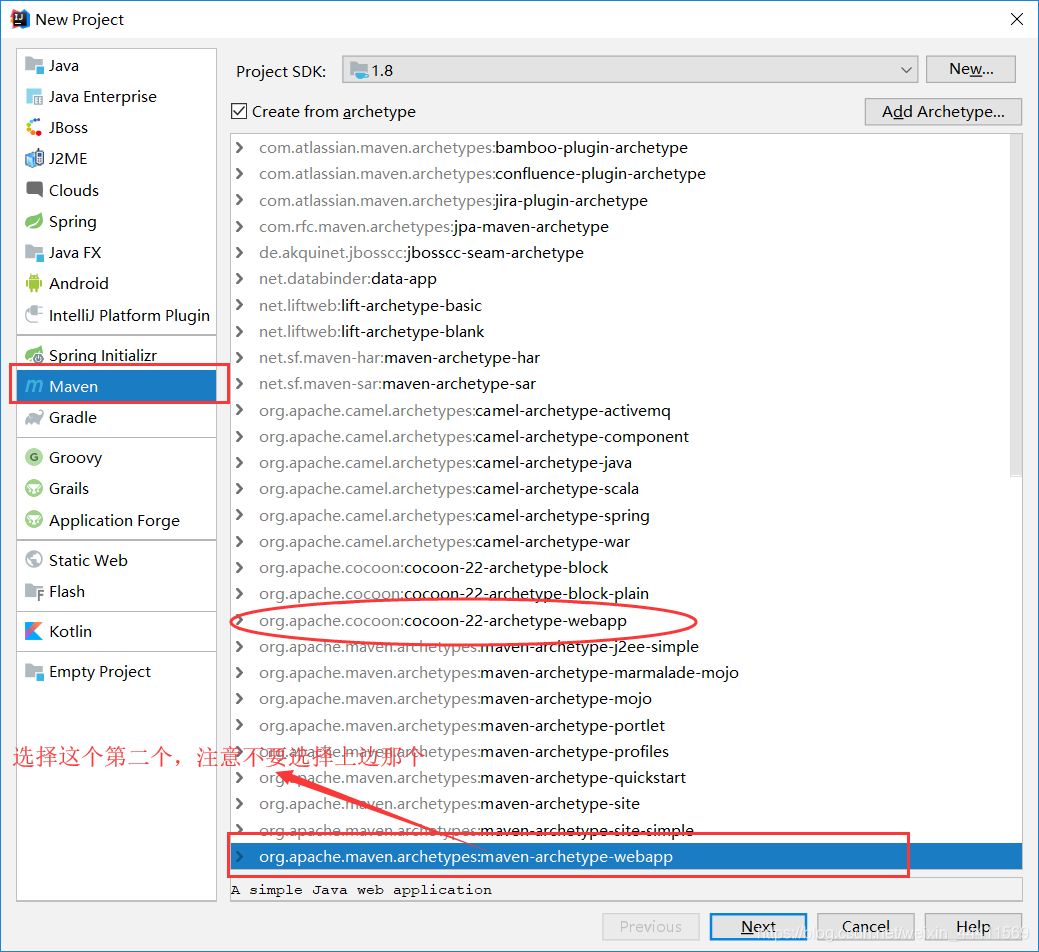
Task: Select maven-archetype-portlet entry
Action: point(462,725)
